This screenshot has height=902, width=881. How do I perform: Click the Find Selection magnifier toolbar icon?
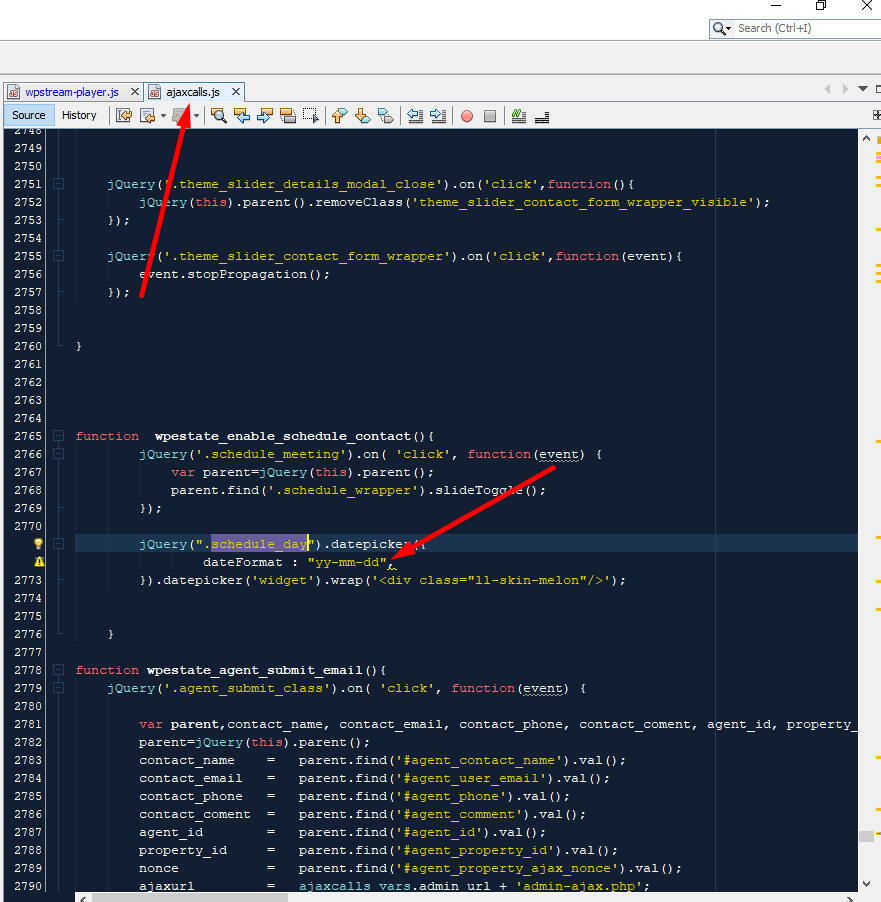[218, 116]
